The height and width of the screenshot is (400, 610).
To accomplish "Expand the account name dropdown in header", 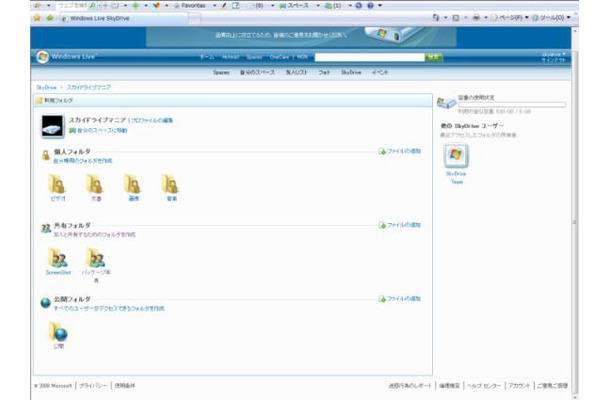I will pos(554,54).
